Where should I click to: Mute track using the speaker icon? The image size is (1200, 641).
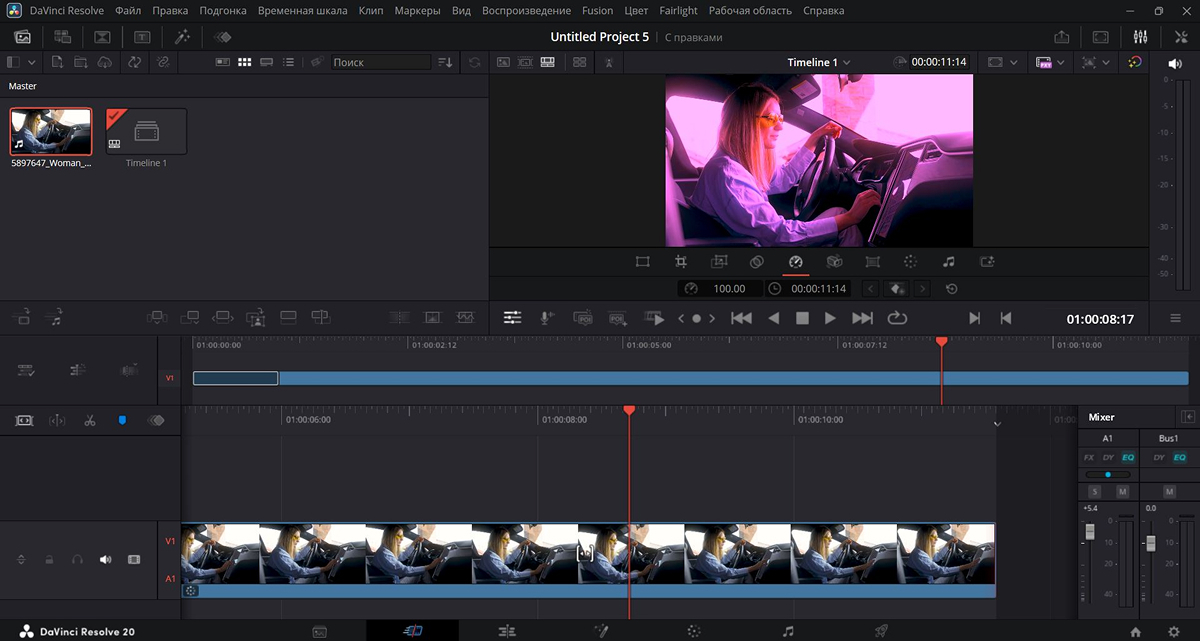[x=105, y=560]
